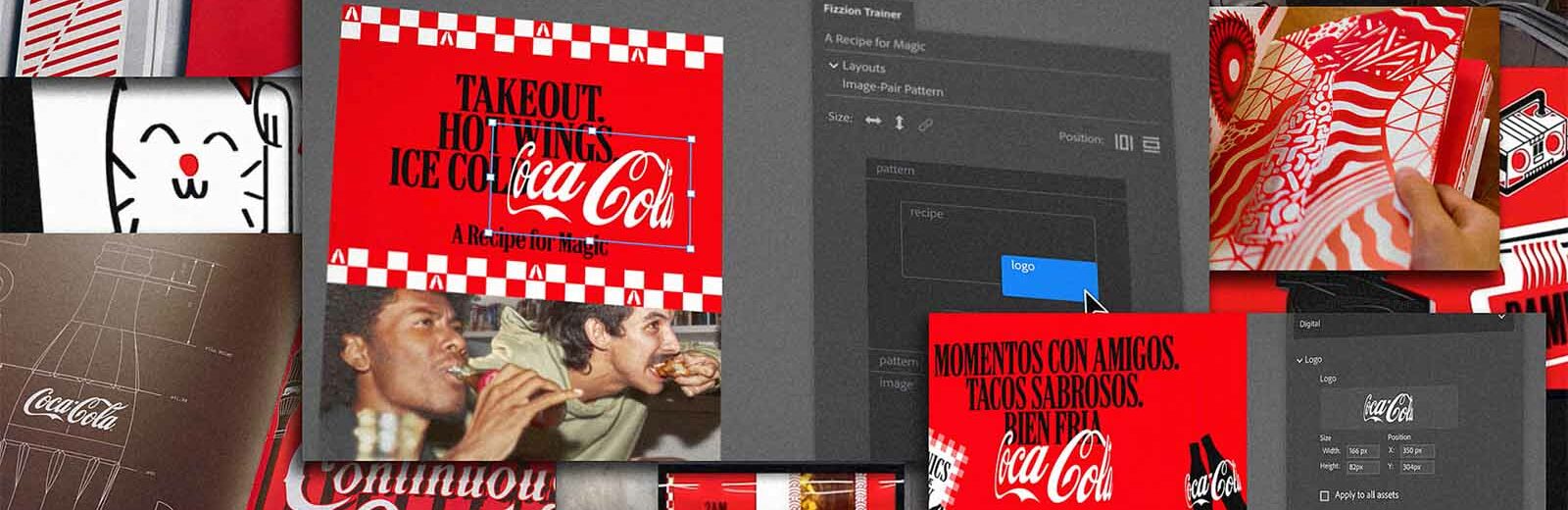Select the Image-Pair Pattern layout
The height and width of the screenshot is (510, 1568).
tap(892, 90)
